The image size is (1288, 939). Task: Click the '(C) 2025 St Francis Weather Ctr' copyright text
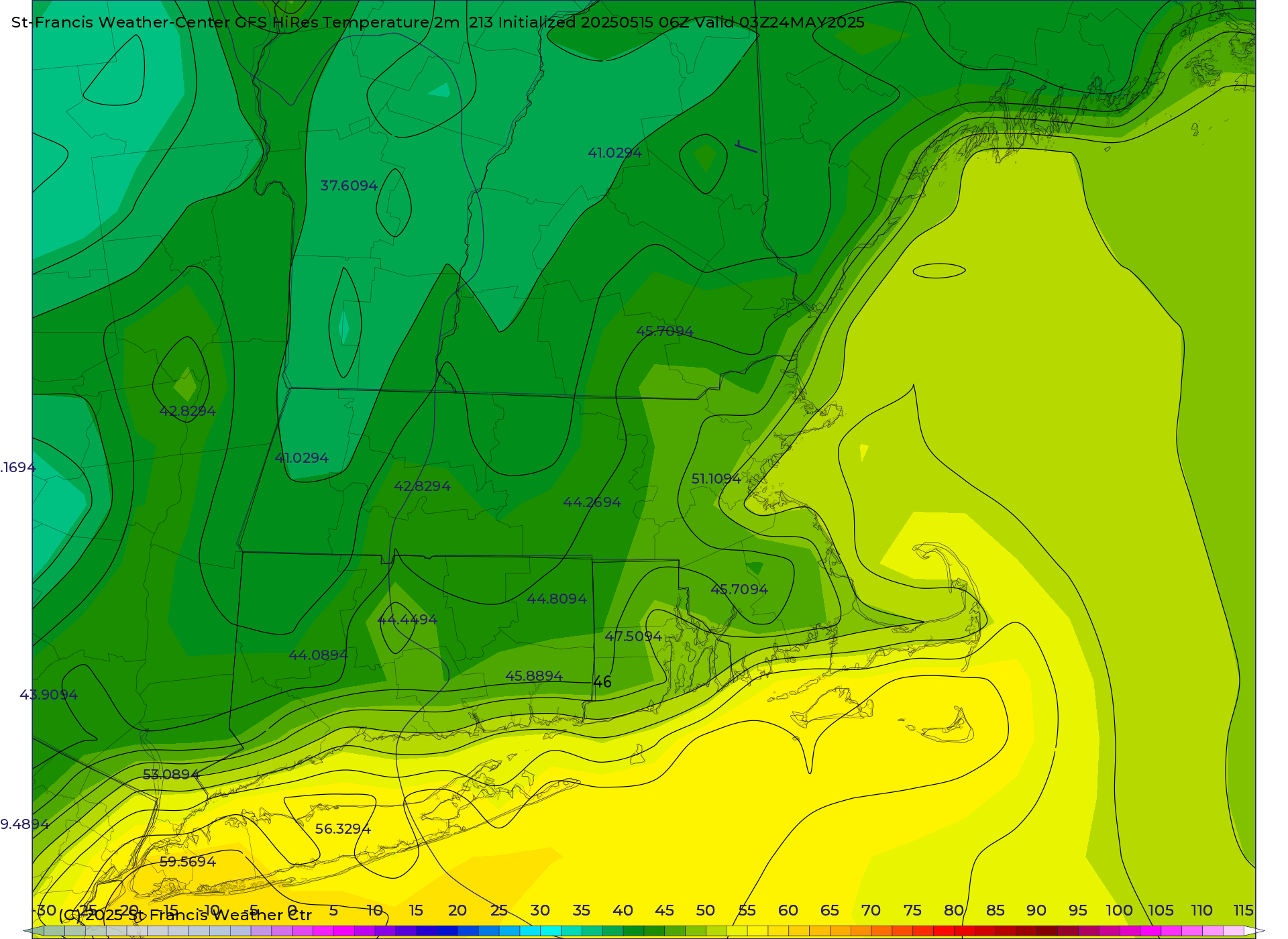pos(185,915)
